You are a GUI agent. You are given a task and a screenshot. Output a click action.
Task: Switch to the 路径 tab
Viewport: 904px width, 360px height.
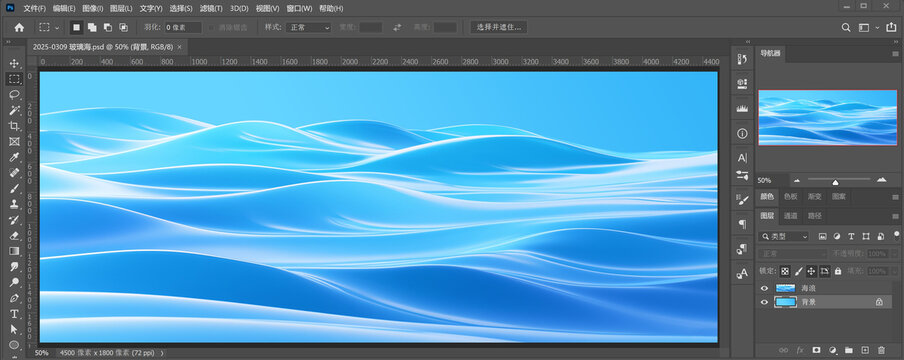[815, 216]
